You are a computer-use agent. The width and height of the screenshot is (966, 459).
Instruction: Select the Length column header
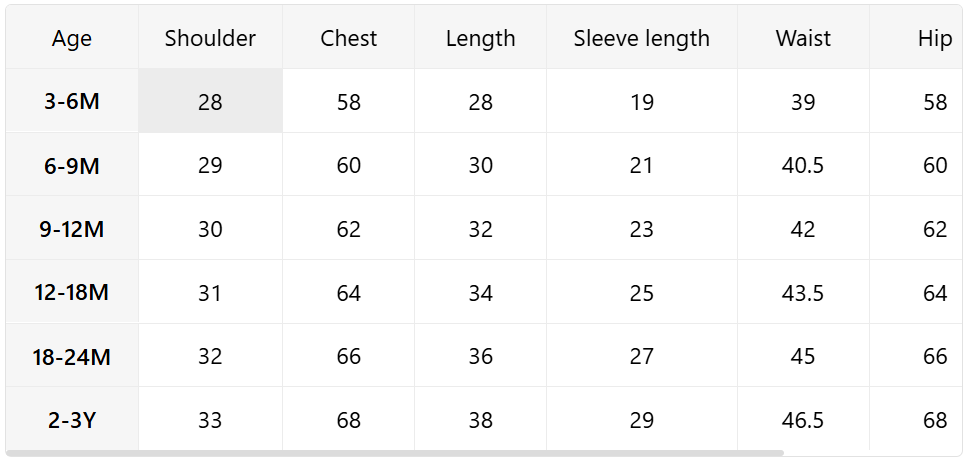click(481, 37)
